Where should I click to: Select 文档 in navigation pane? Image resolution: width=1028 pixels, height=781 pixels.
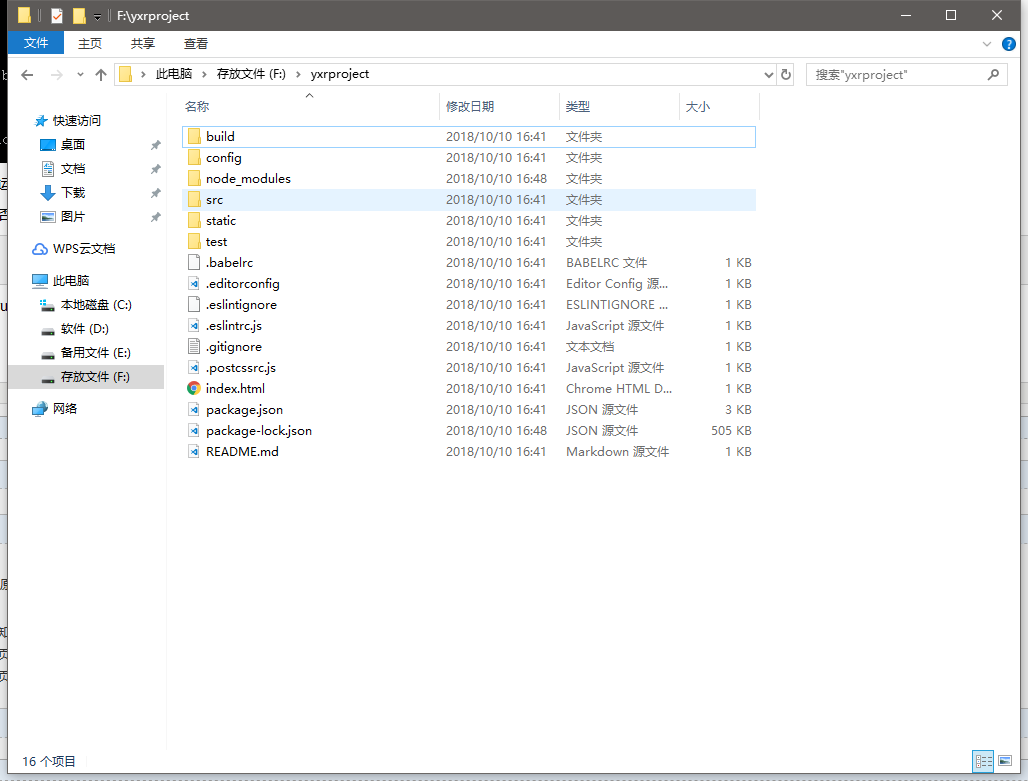(x=73, y=169)
